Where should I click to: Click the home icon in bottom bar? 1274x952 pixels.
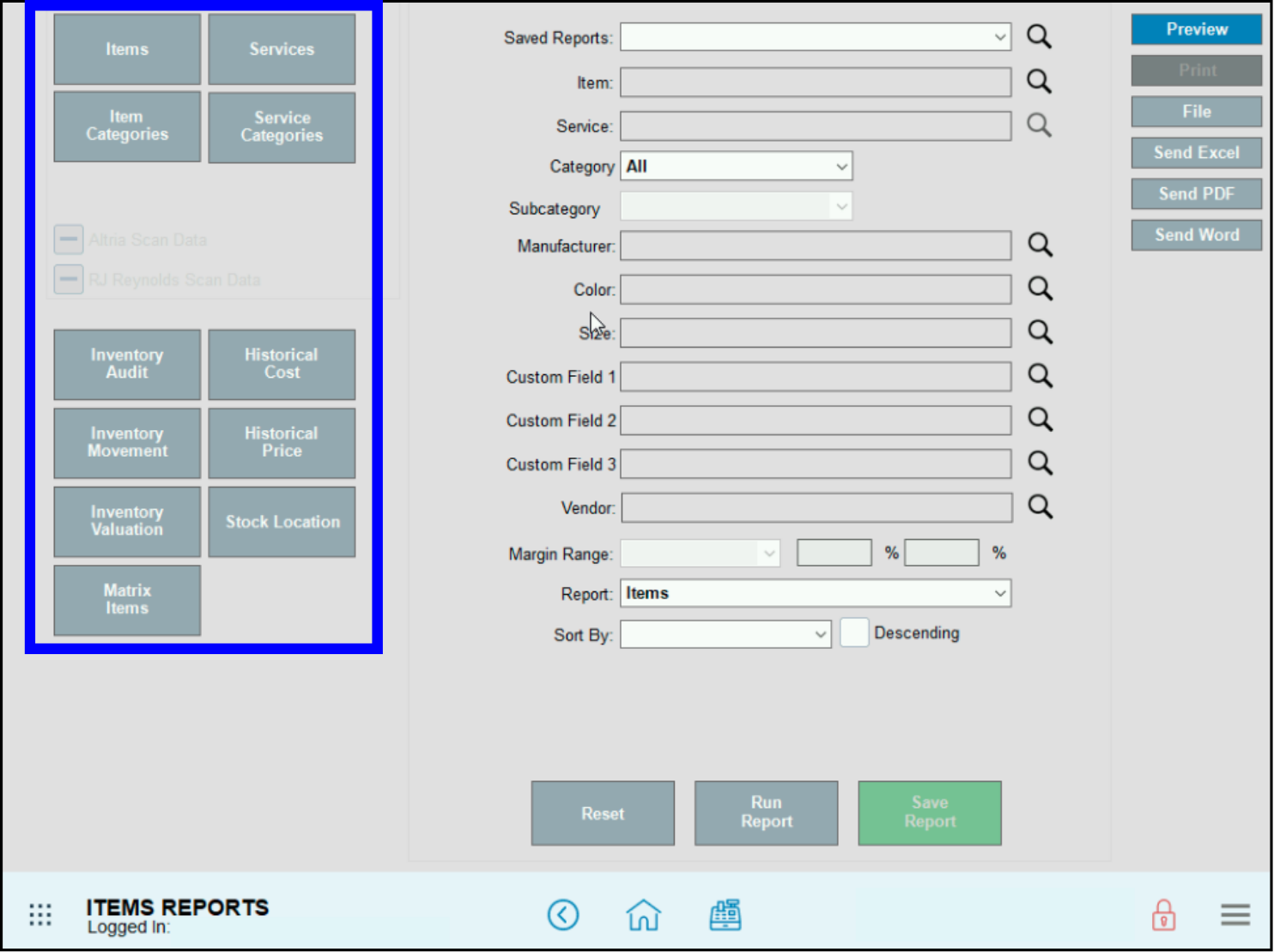(x=643, y=915)
